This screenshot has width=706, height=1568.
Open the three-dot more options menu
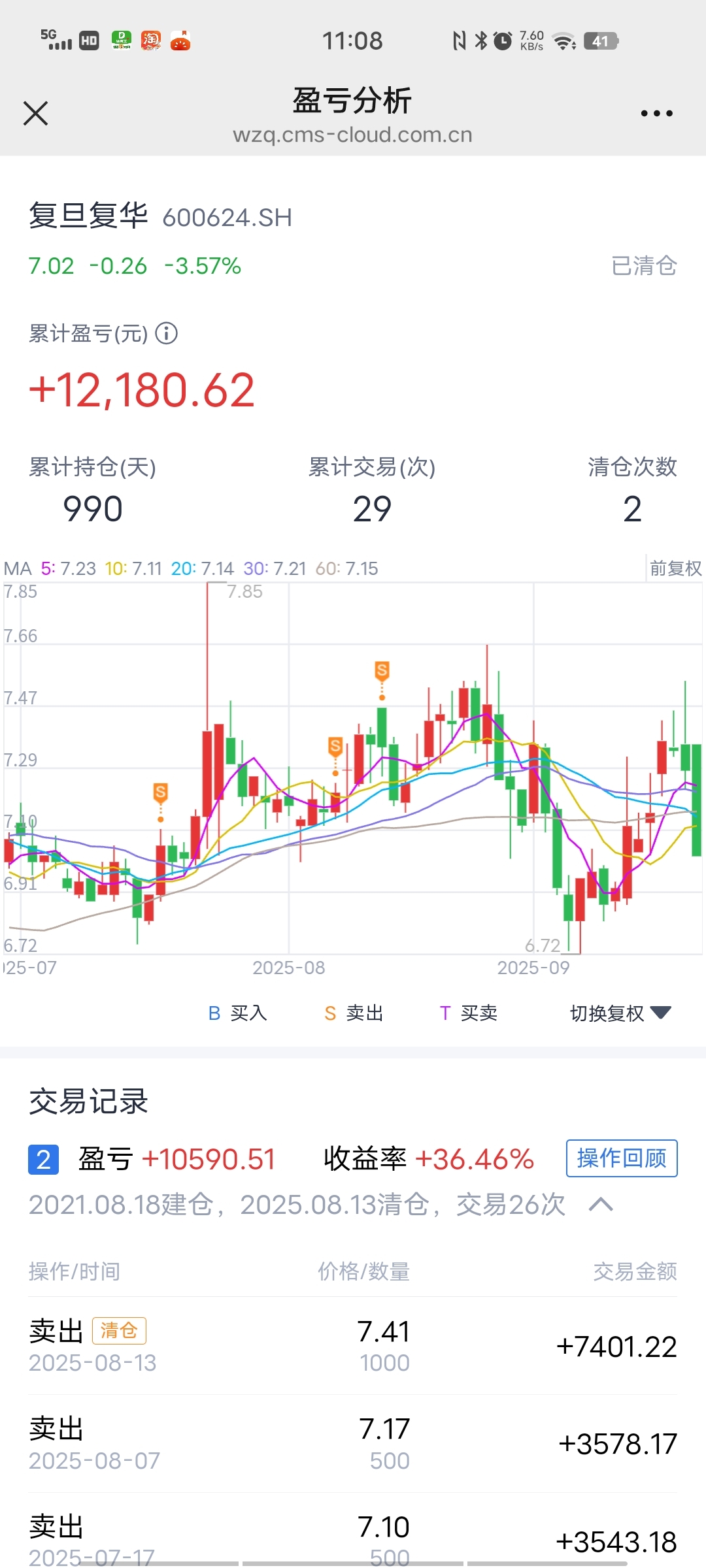point(656,114)
